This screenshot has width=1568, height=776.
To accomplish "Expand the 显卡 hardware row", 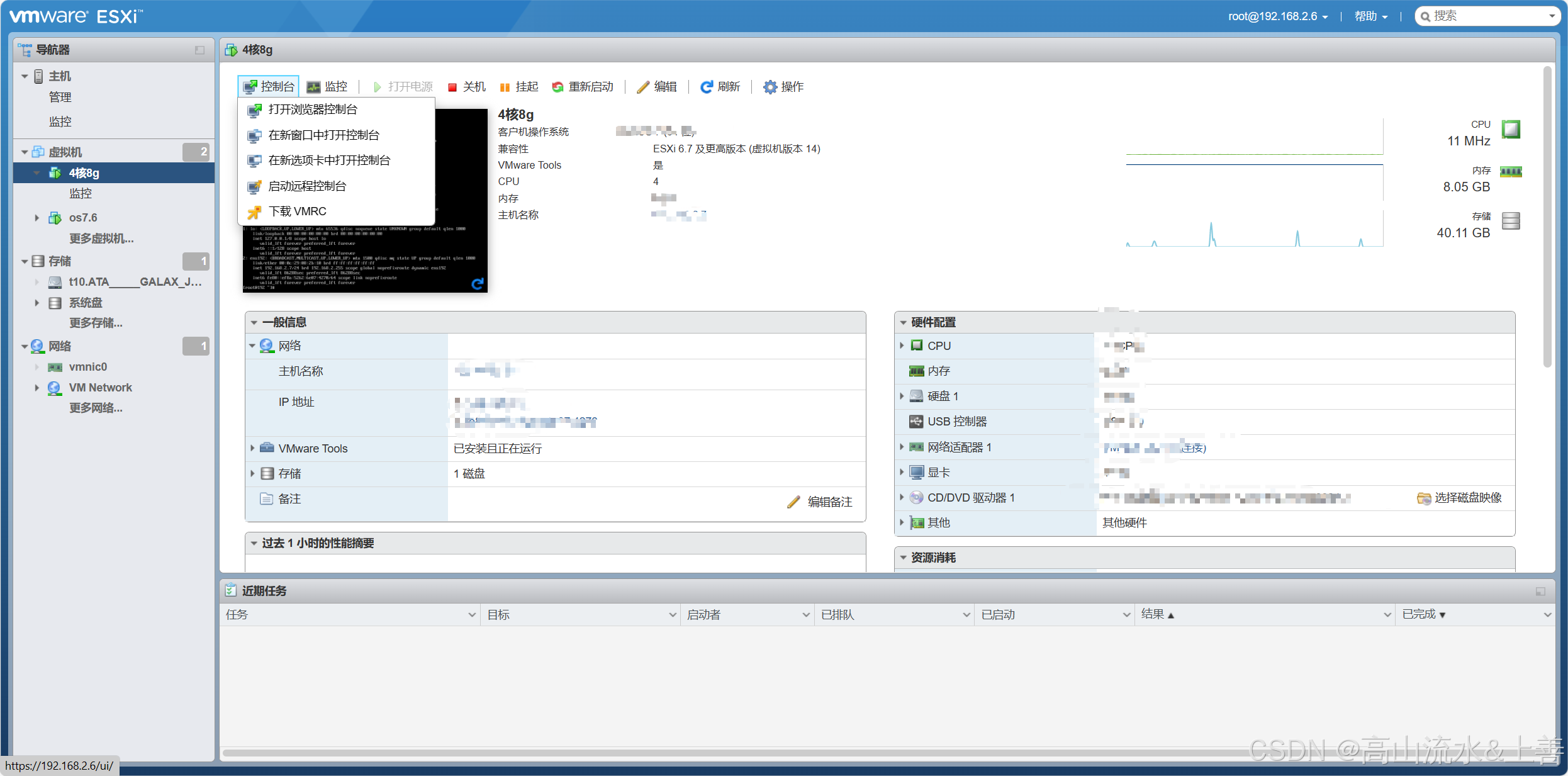I will point(902,472).
